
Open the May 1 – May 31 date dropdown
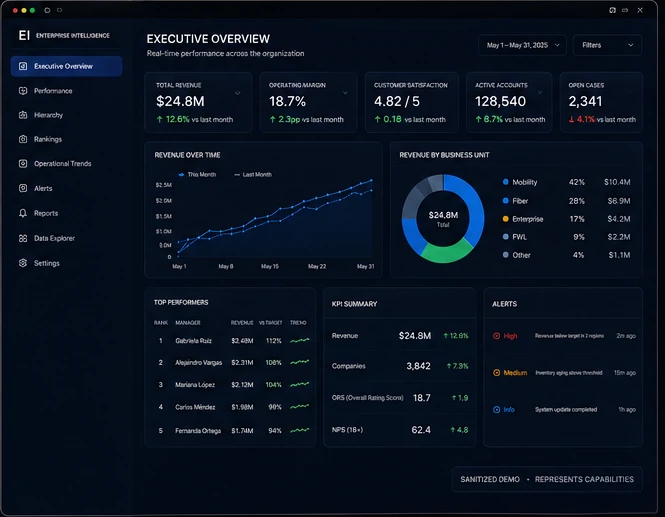[522, 45]
